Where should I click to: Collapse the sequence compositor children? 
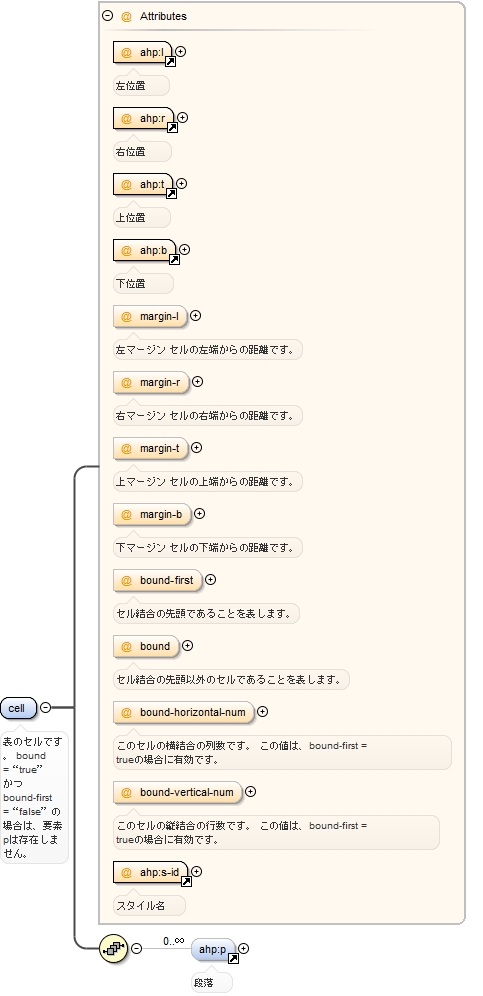(136, 948)
